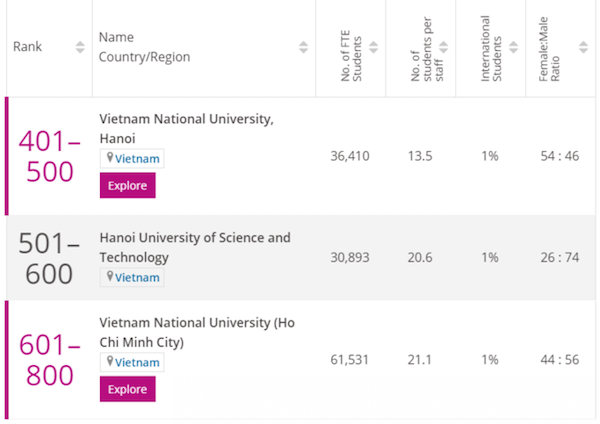The height and width of the screenshot is (424, 600).
Task: Open Hanoi University of Science and Technology
Action: [x=195, y=248]
